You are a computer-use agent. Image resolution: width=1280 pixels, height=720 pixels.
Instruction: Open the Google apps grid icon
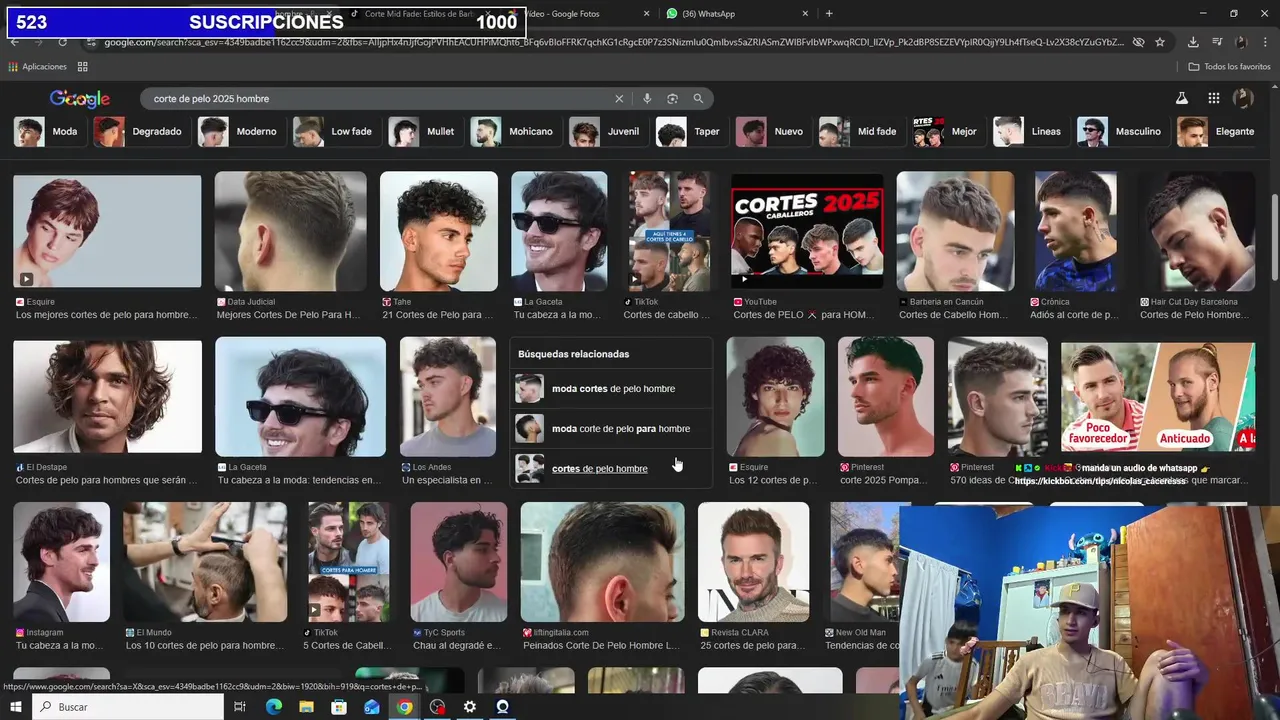point(1213,98)
